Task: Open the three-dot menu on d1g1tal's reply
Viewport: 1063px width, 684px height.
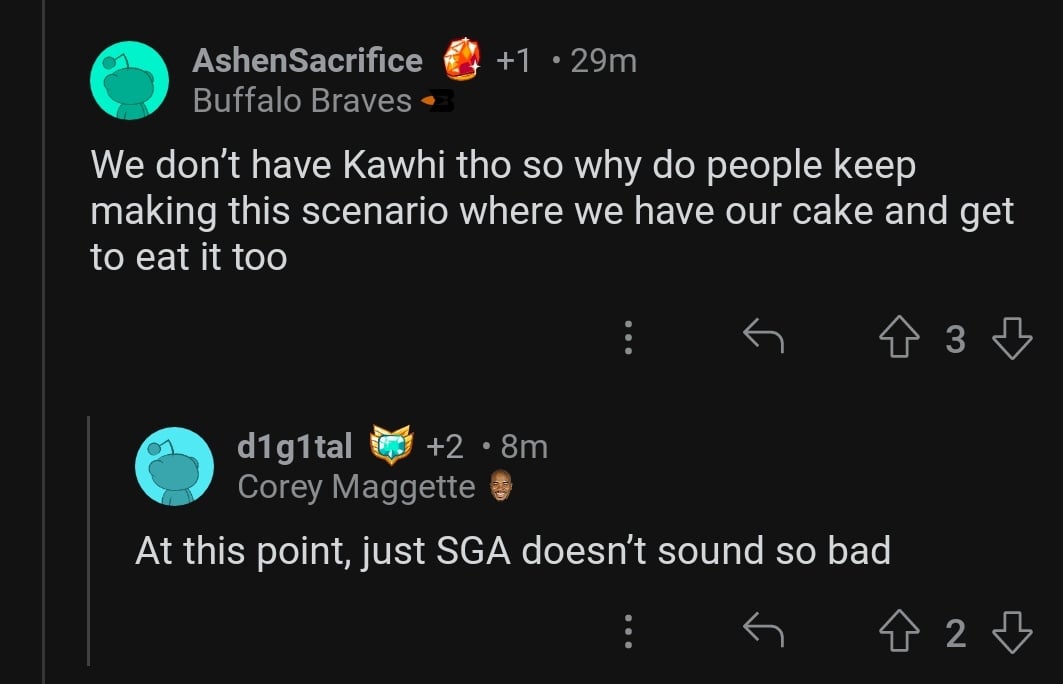Action: click(628, 632)
